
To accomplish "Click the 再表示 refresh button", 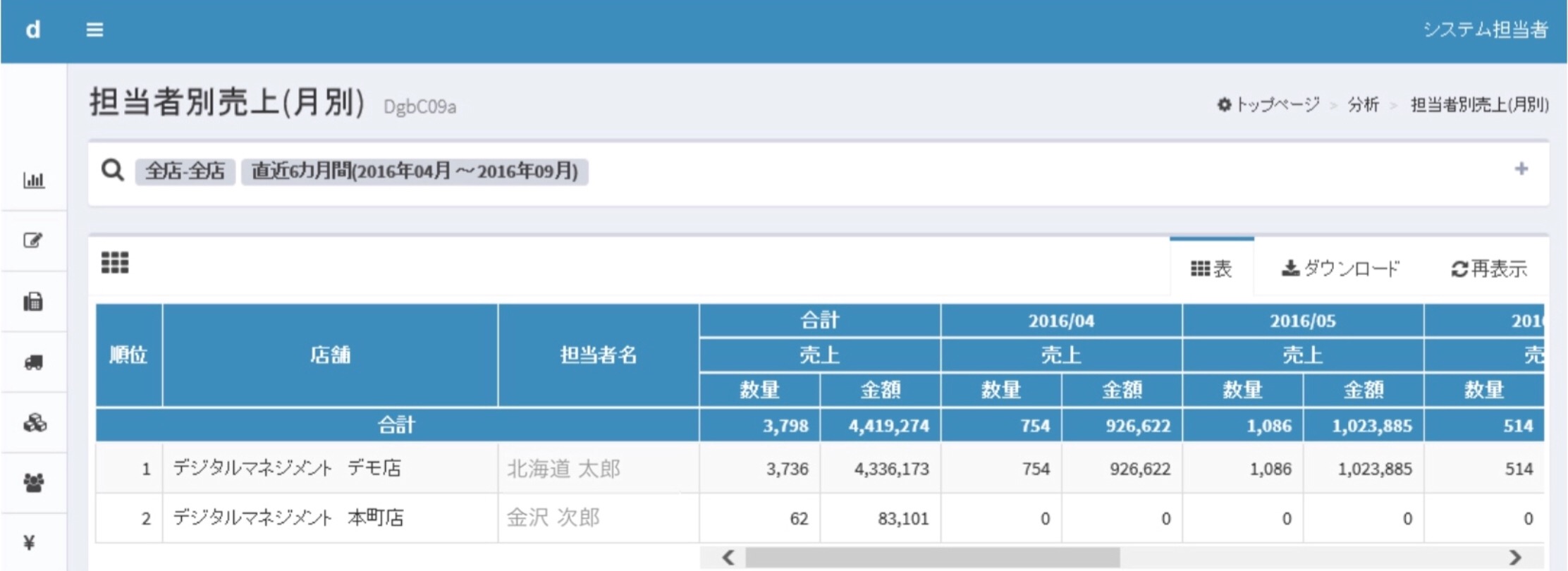I will [x=1489, y=269].
